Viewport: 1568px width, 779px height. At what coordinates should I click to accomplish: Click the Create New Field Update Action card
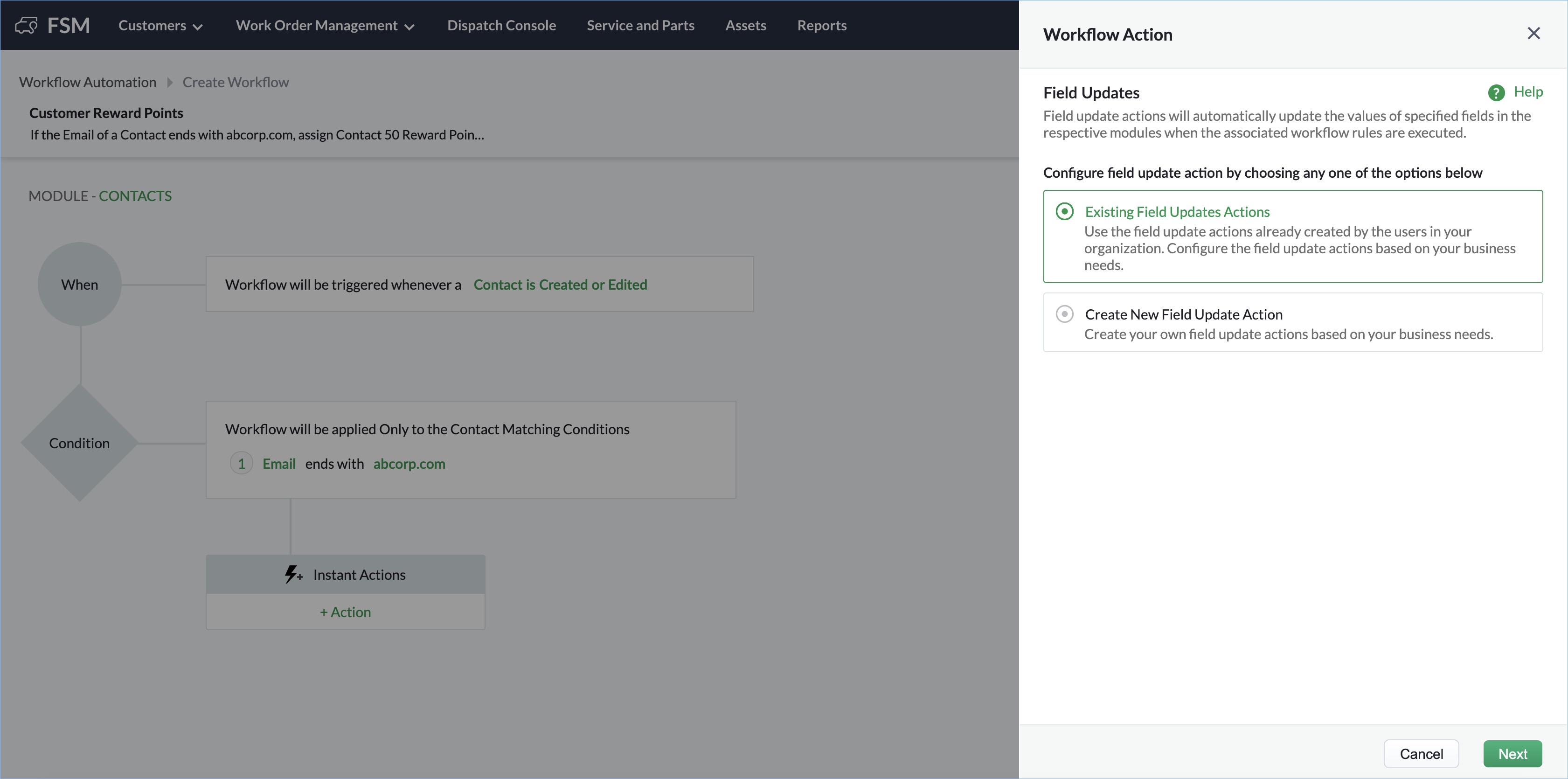[x=1292, y=323]
